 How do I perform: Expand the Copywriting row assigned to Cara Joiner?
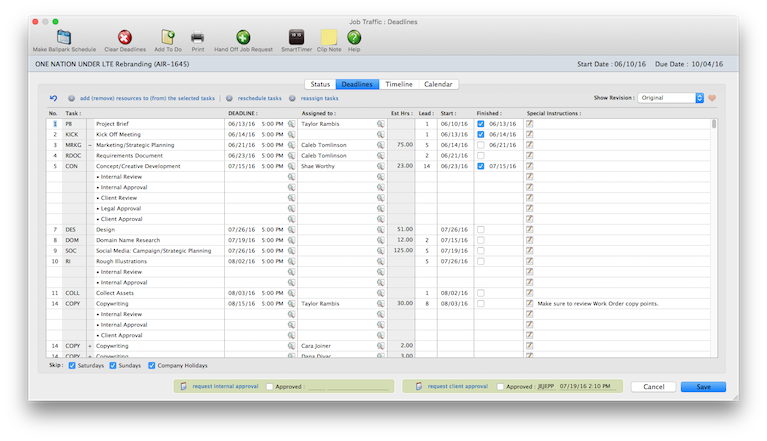[x=90, y=345]
